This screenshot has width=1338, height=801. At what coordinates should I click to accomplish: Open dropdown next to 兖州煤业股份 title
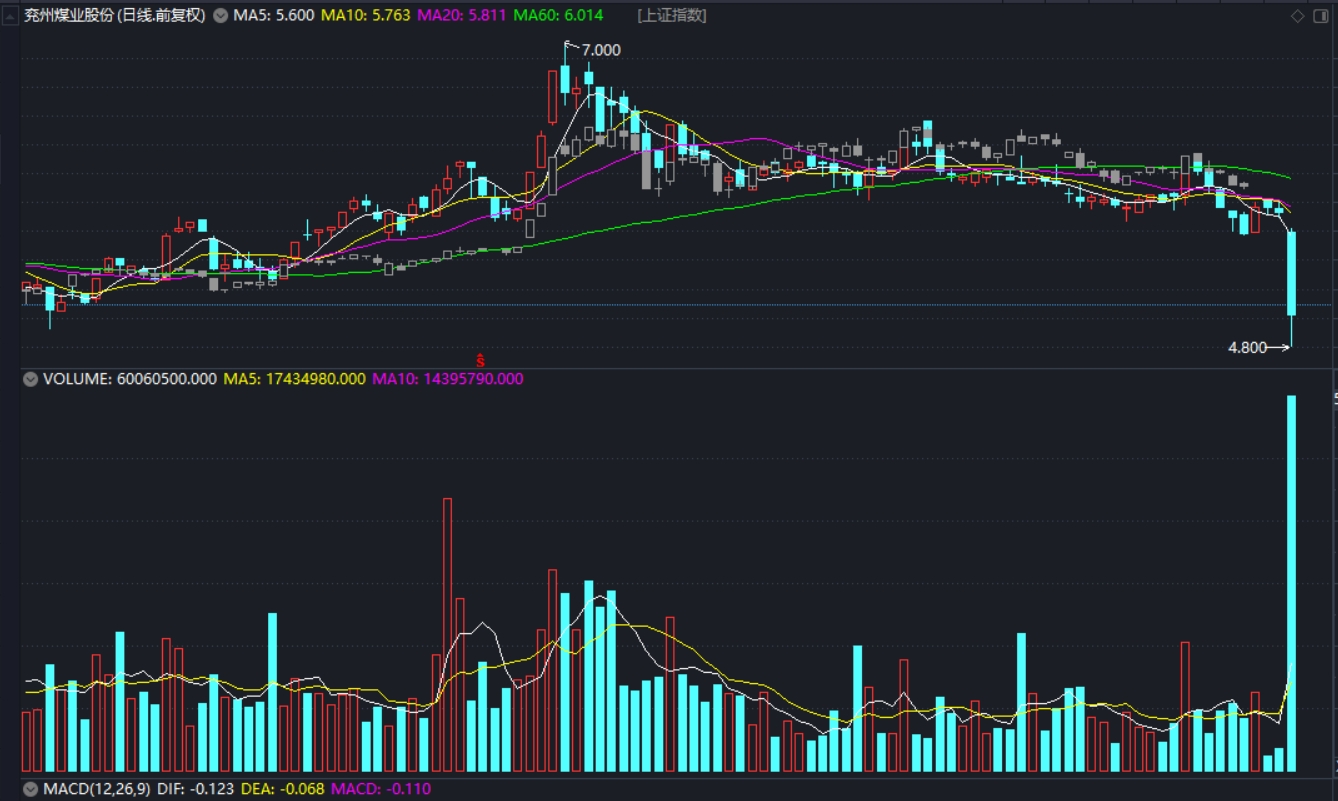click(220, 16)
